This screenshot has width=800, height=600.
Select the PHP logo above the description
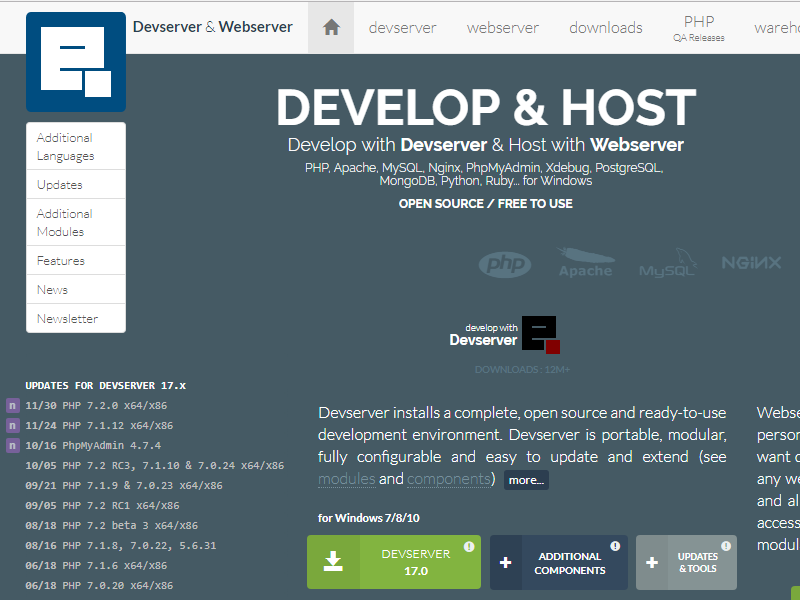click(x=505, y=263)
